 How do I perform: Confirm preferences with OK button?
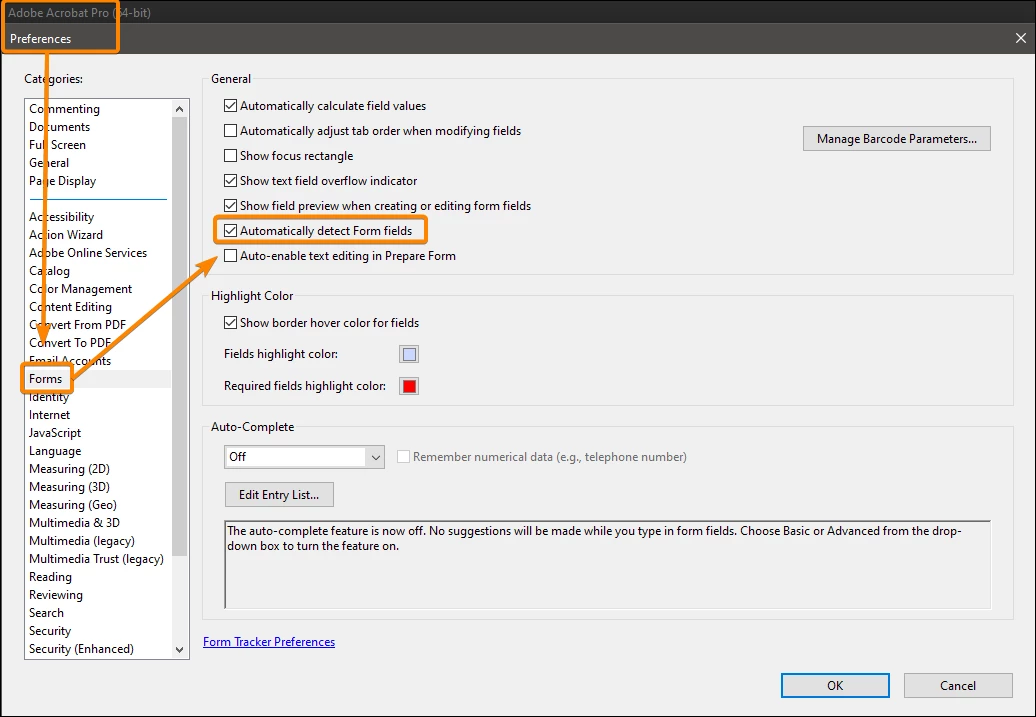(x=835, y=685)
